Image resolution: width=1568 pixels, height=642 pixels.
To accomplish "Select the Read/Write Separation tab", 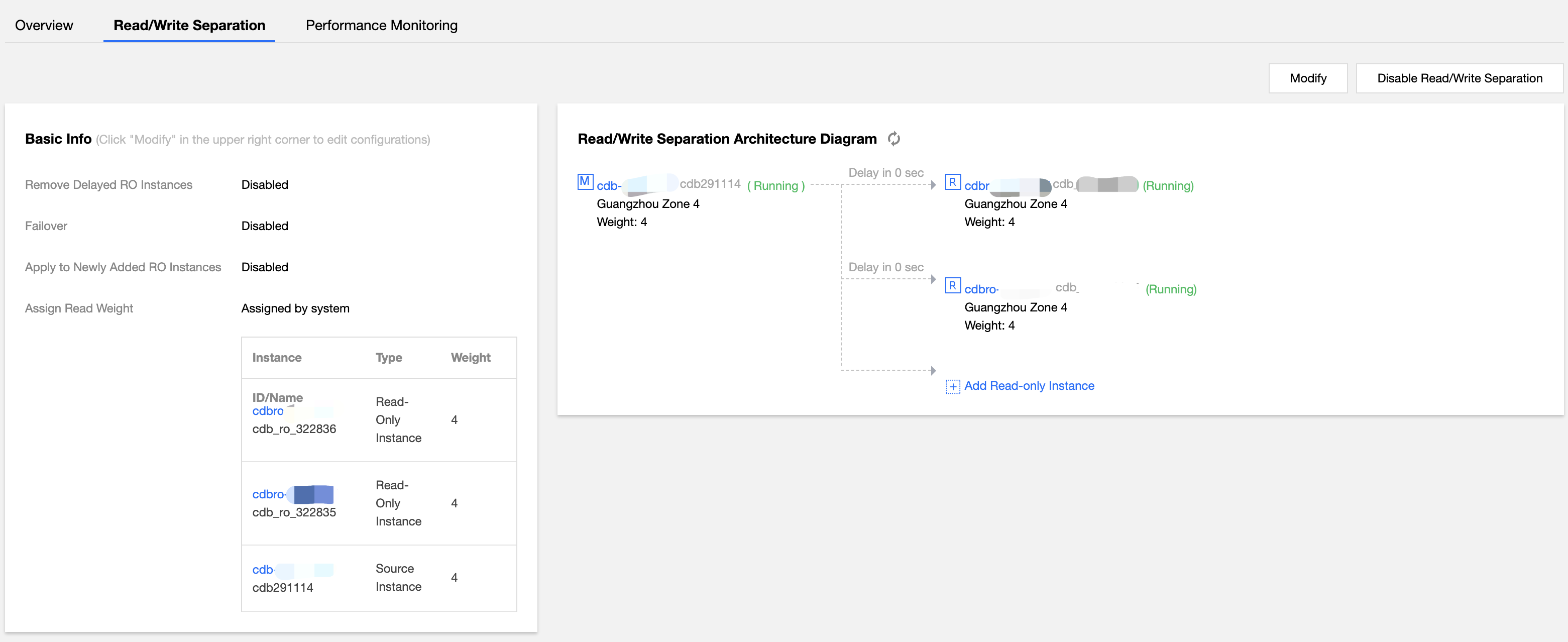I will pyautogui.click(x=189, y=25).
